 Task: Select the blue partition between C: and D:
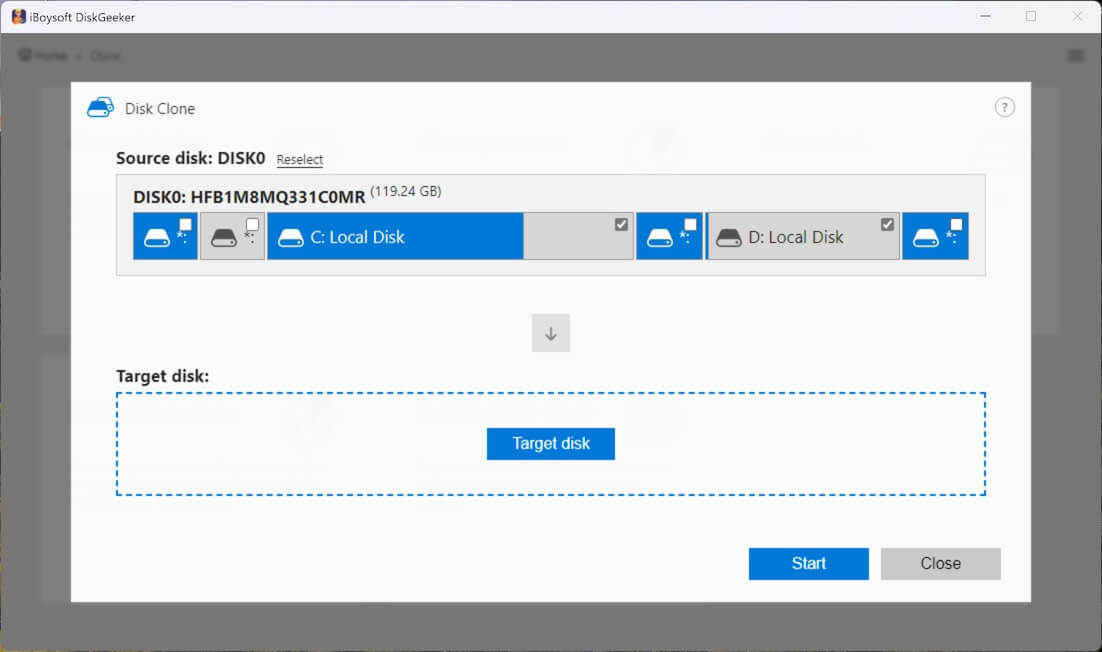tap(669, 237)
